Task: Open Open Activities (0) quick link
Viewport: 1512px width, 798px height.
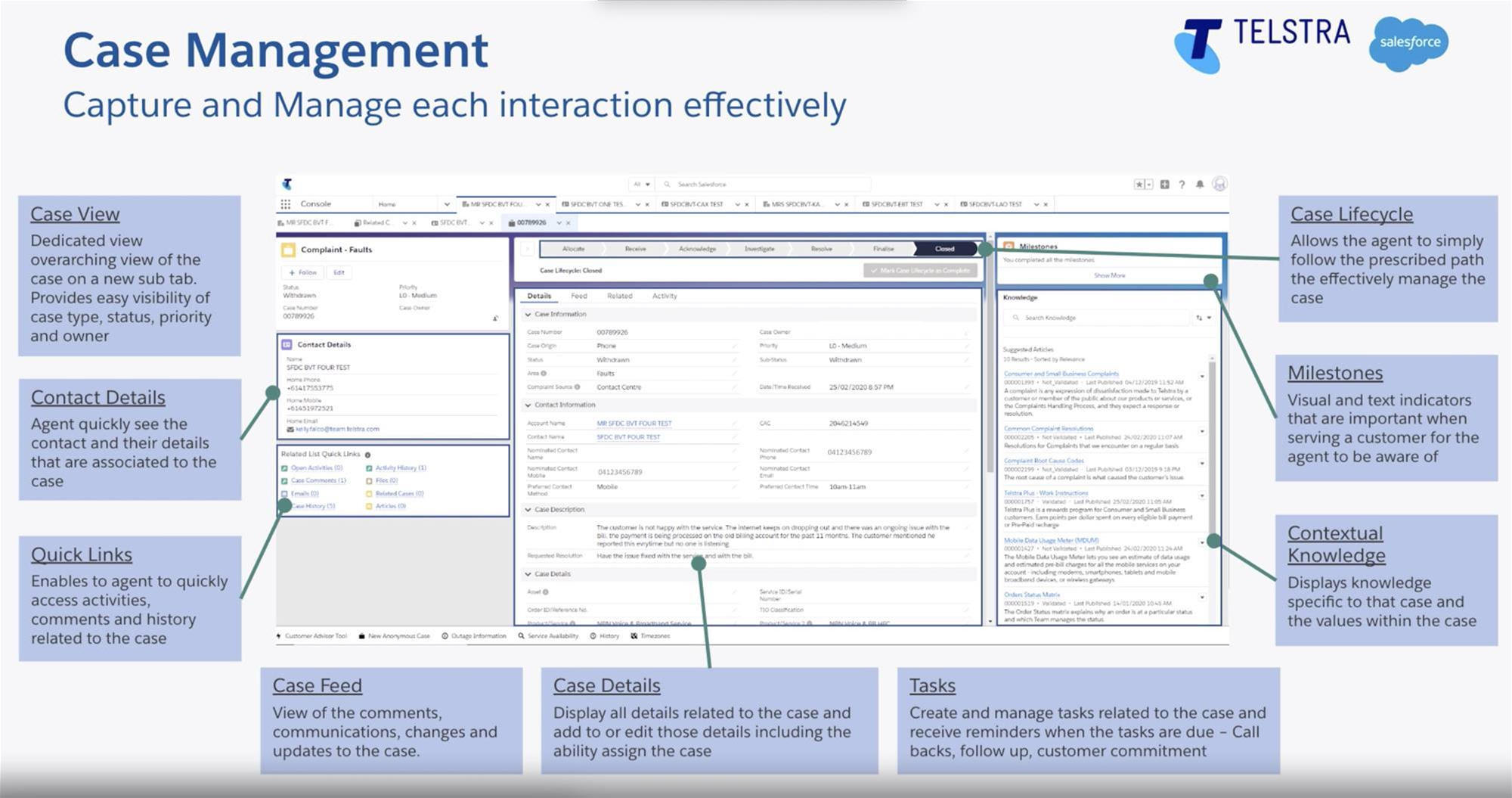Action: click(316, 467)
